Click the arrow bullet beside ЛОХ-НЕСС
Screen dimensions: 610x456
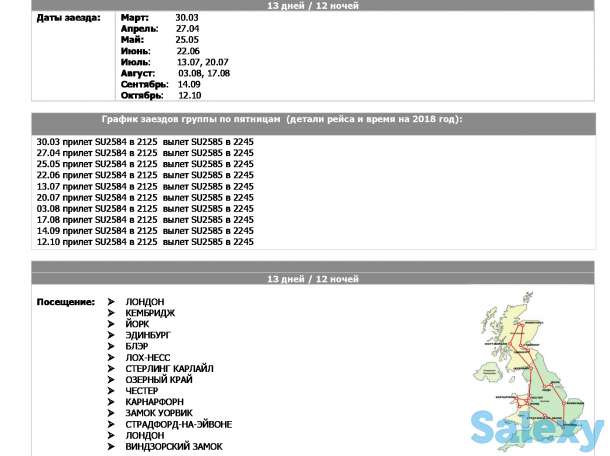click(111, 357)
